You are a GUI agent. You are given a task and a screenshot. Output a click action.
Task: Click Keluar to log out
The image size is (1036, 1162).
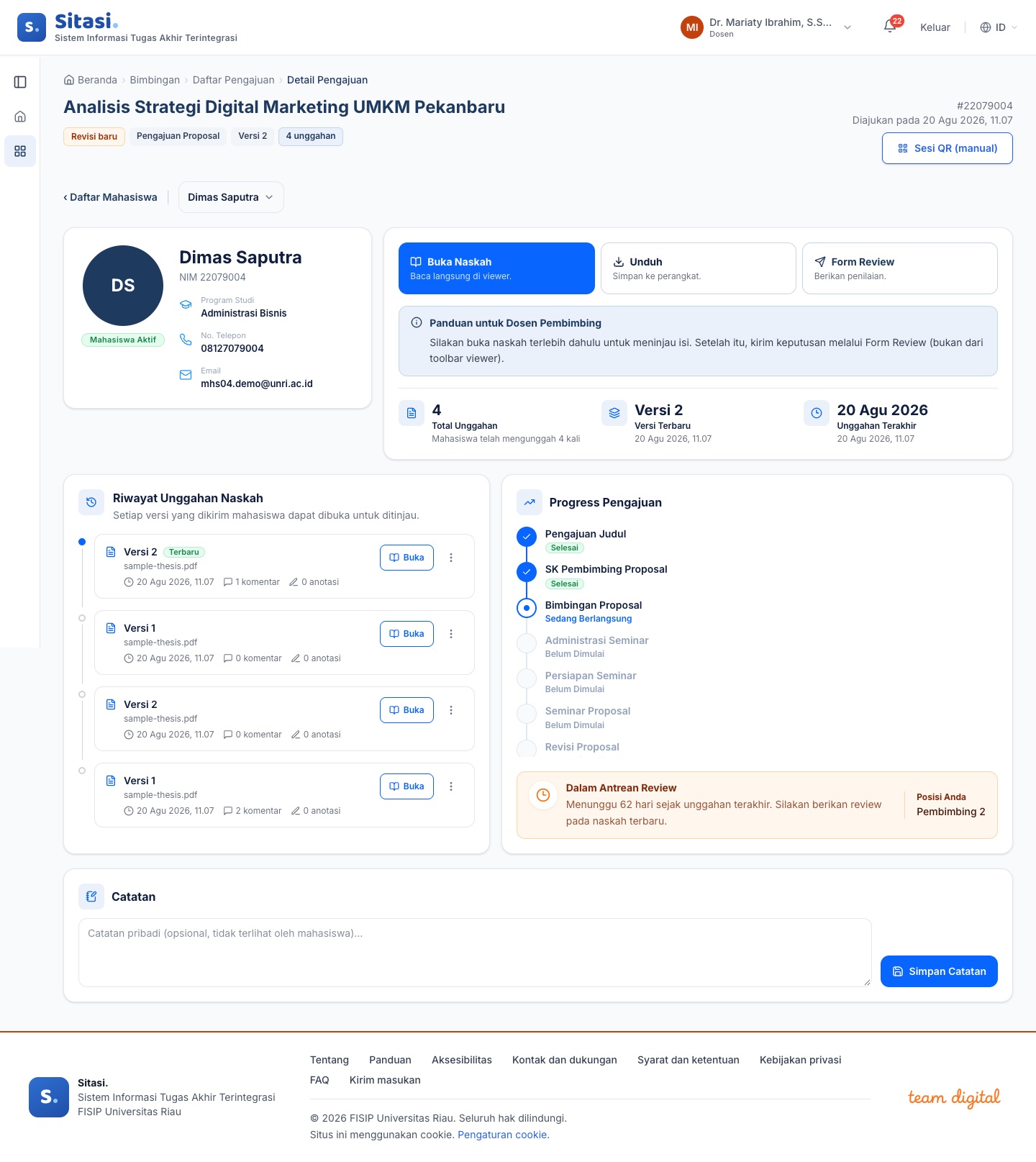tap(935, 27)
